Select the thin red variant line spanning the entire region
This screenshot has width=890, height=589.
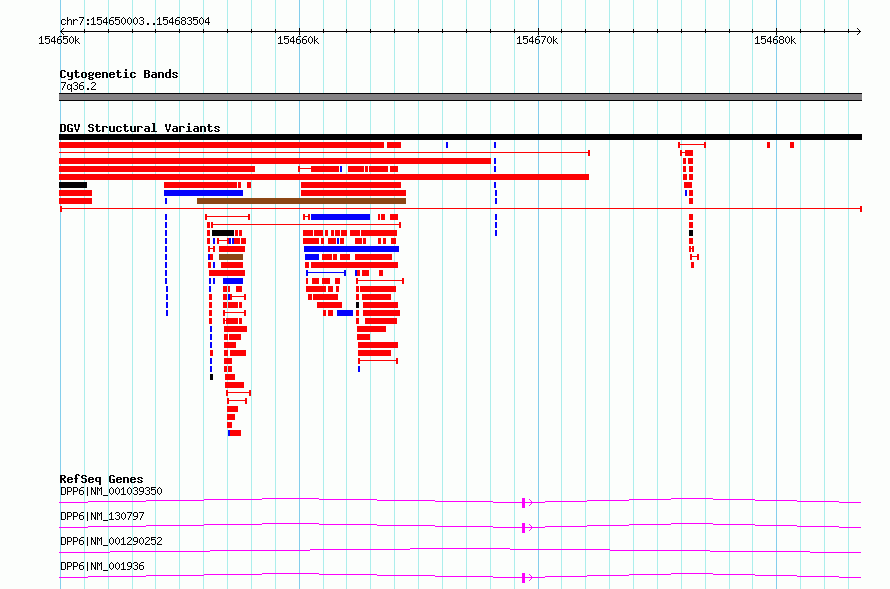point(461,209)
